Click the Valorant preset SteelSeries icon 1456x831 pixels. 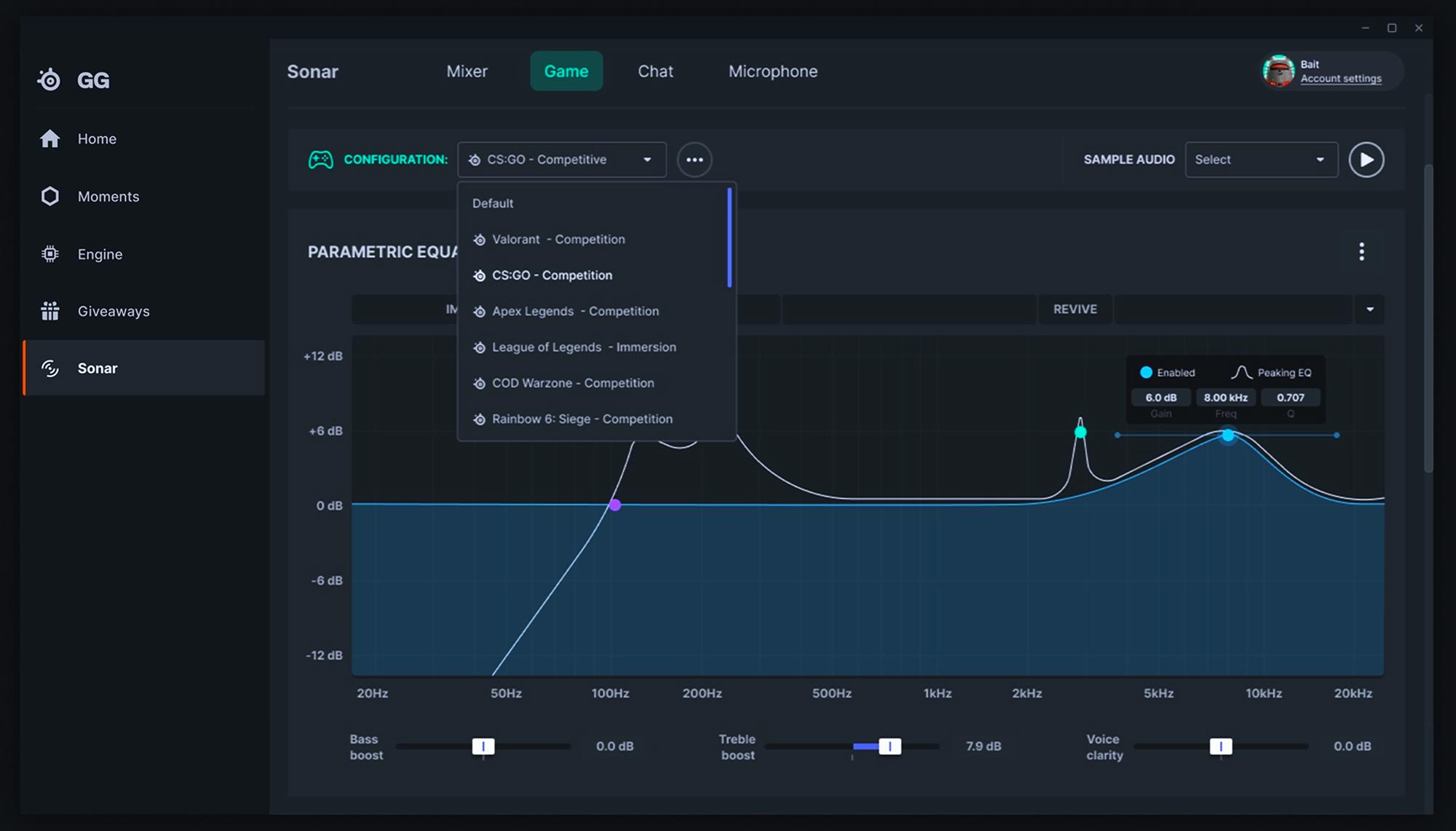pyautogui.click(x=479, y=240)
